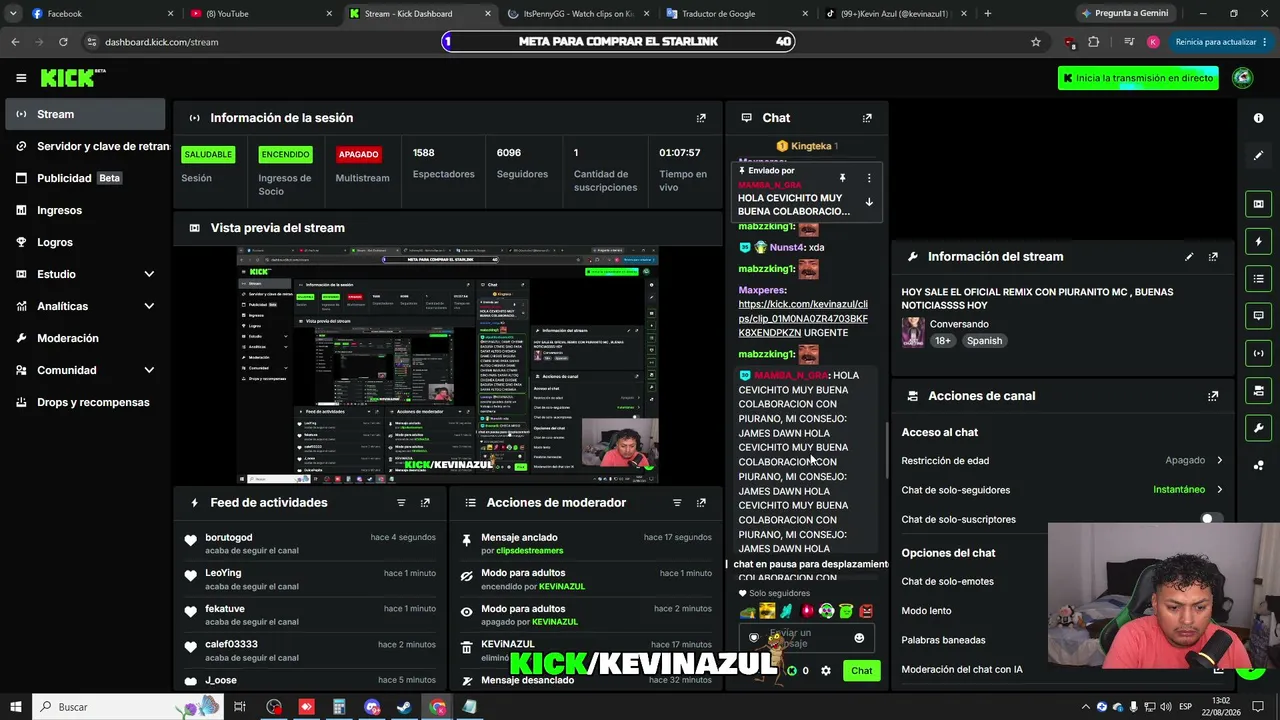
Task: Unpin the pinned chat message
Action: [843, 178]
